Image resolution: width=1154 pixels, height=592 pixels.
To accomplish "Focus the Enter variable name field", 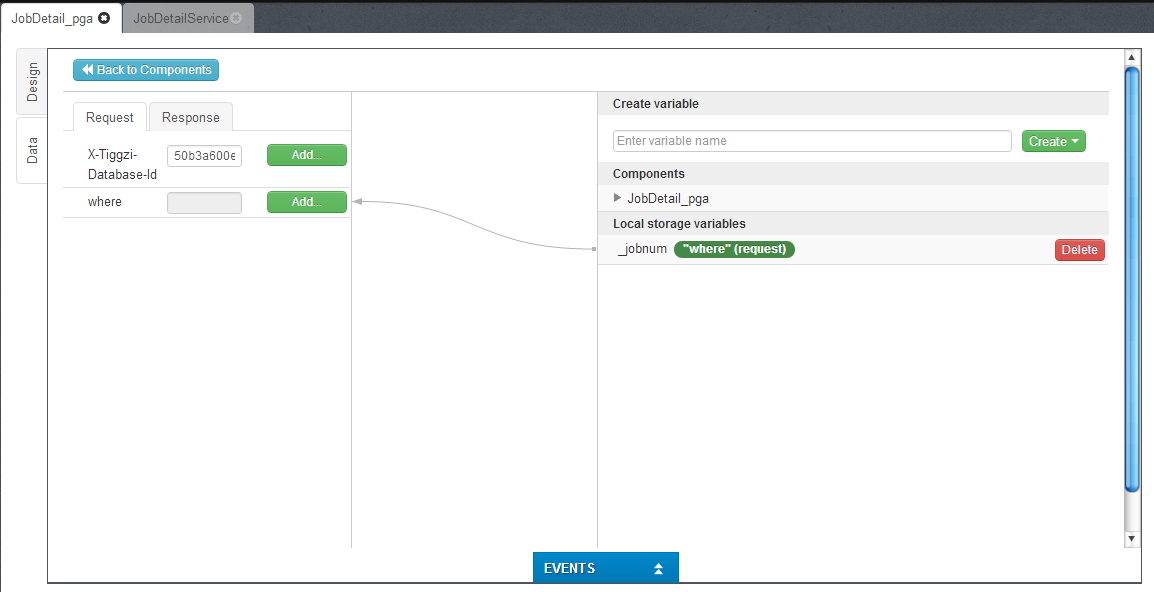I will [x=811, y=141].
